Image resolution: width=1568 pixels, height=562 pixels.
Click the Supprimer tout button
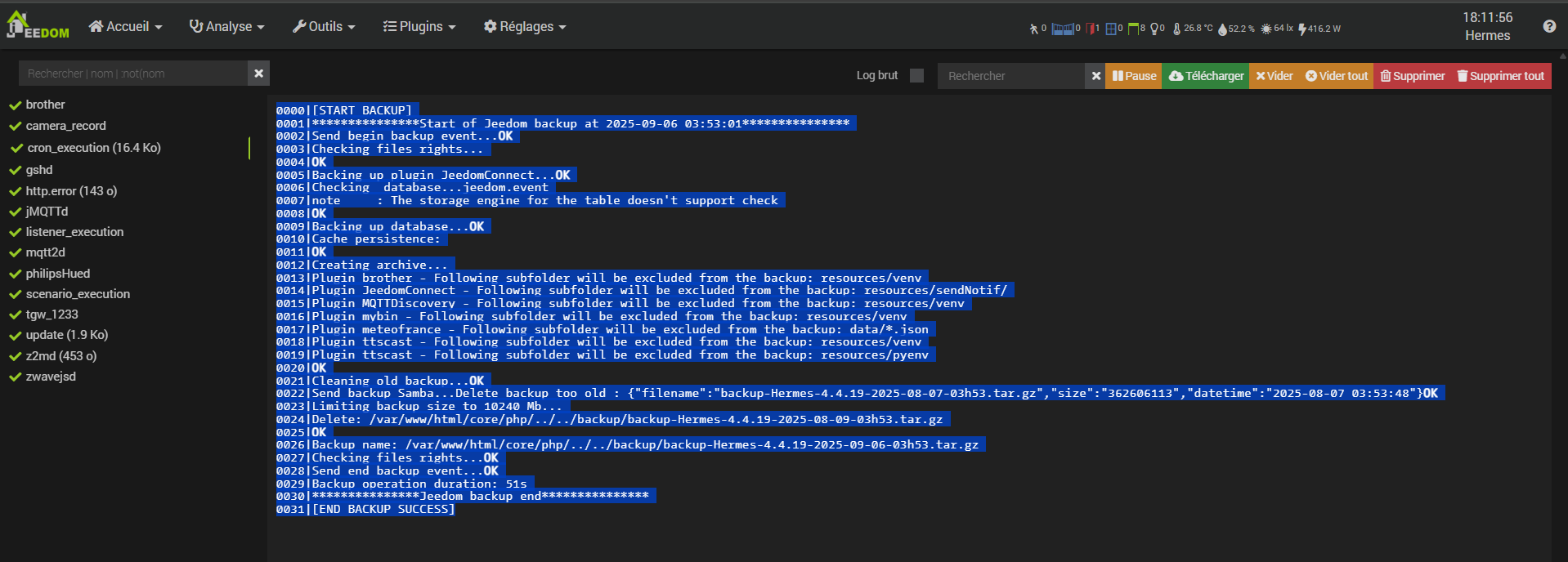(1500, 76)
